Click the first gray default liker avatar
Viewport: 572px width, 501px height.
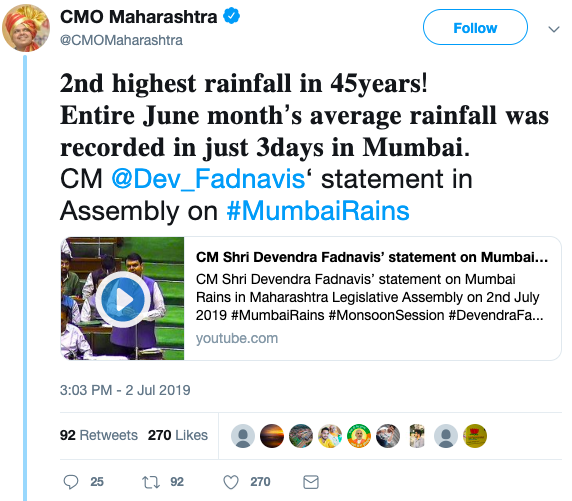click(x=243, y=436)
